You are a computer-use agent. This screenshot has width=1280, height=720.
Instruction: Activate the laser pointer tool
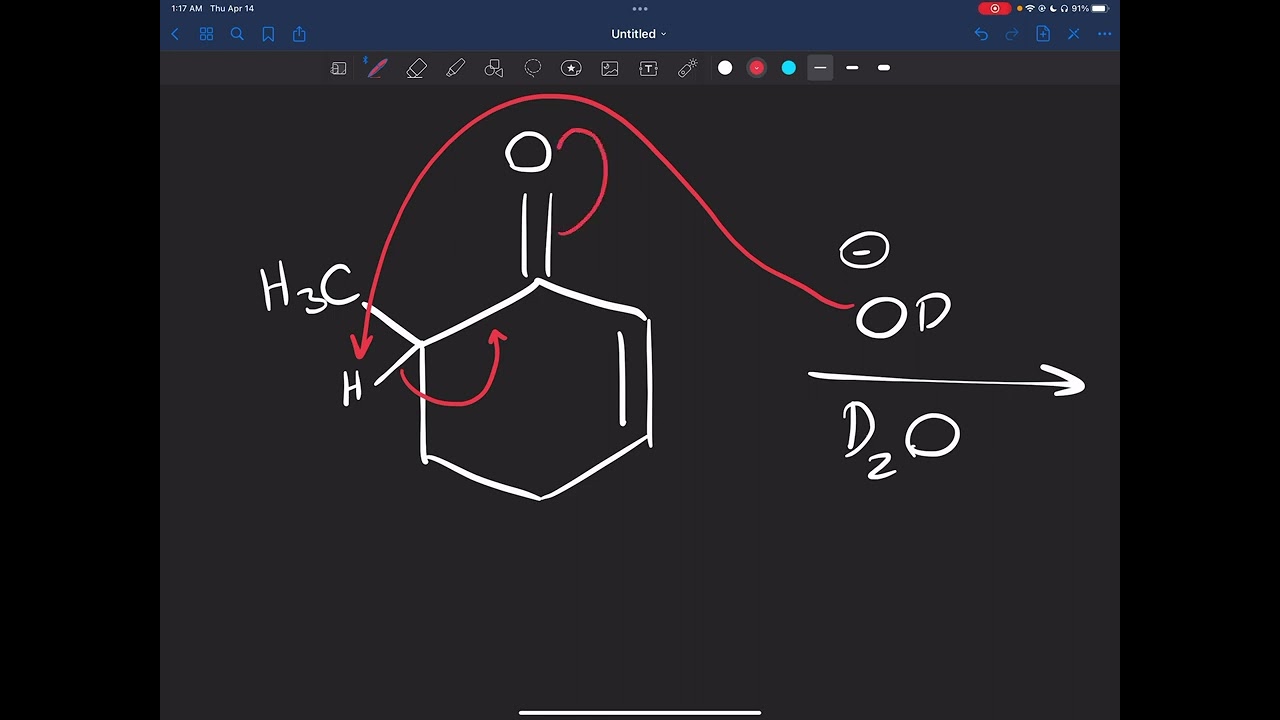coord(687,68)
